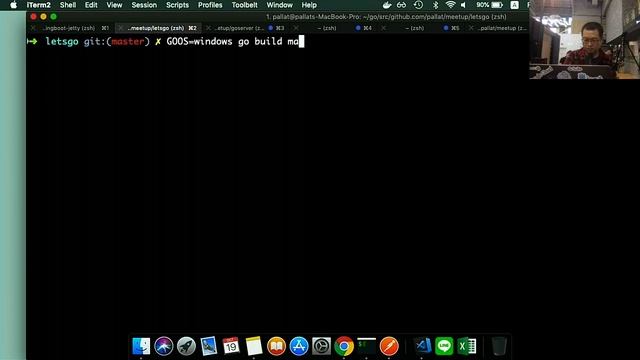The image size is (640, 360).
Task: Launch Google Chrome from Dock
Action: [x=344, y=346]
